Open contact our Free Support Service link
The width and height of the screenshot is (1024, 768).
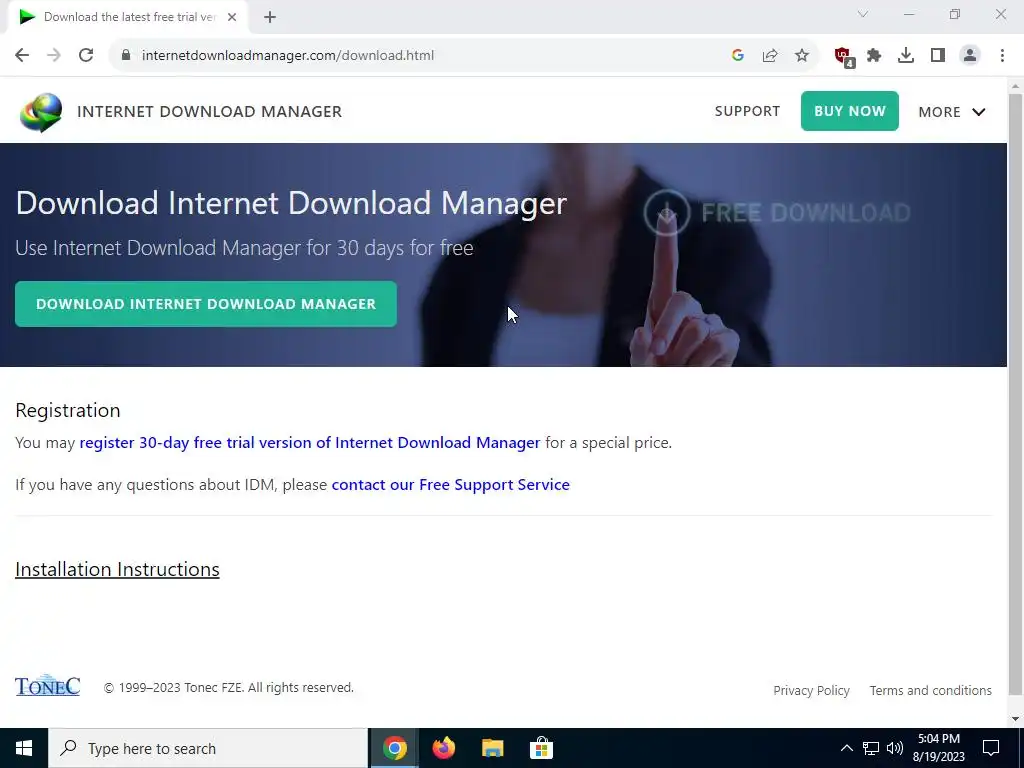(451, 485)
